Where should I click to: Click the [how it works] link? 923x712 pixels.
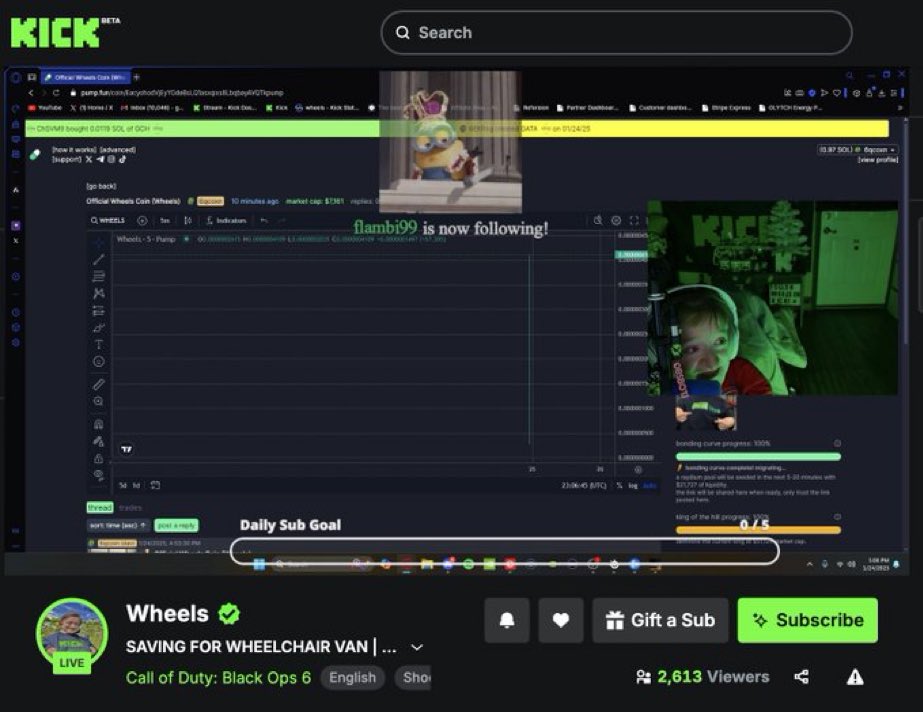point(73,149)
